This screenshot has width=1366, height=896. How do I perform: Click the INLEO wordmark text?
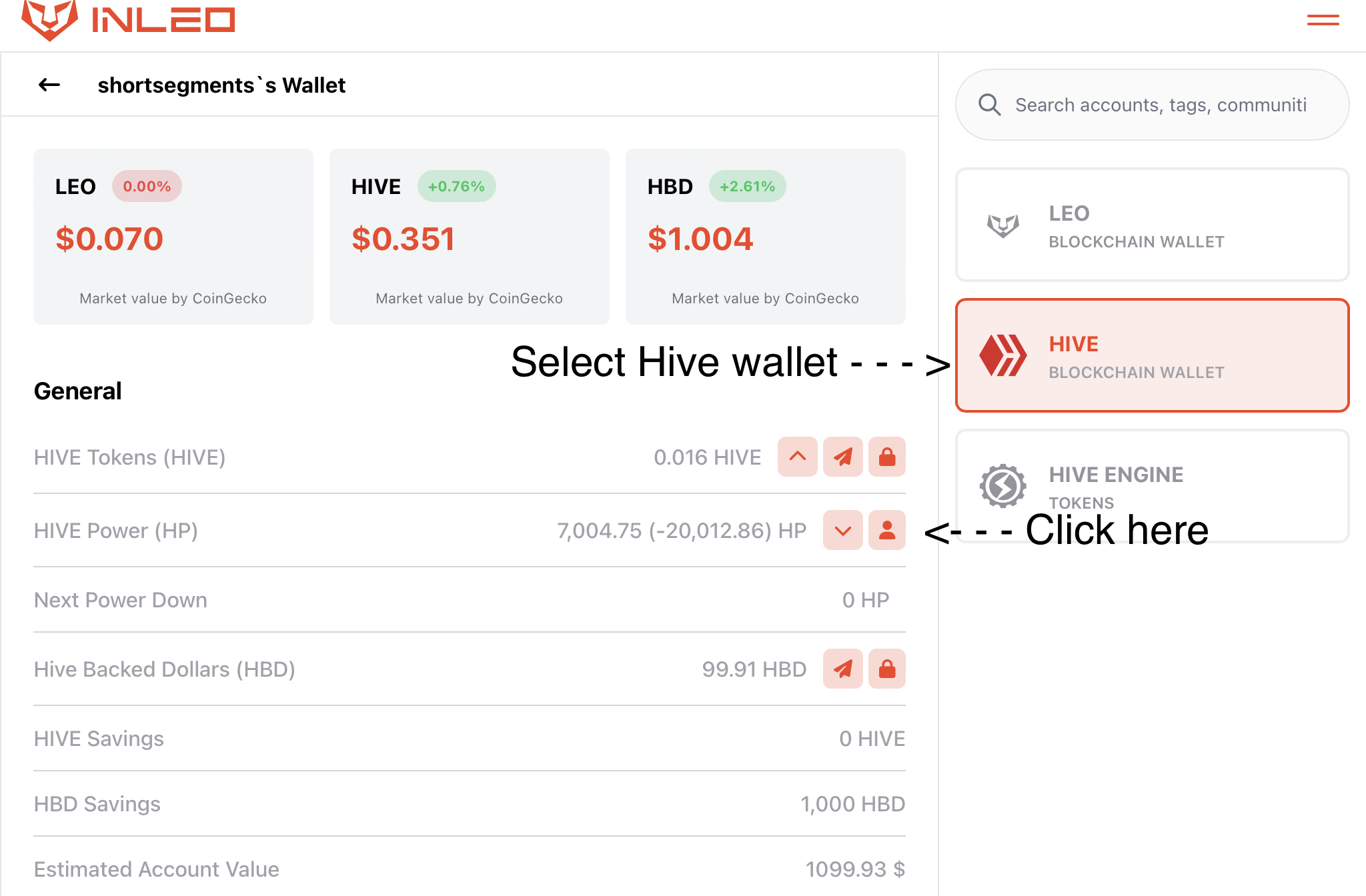click(x=163, y=19)
